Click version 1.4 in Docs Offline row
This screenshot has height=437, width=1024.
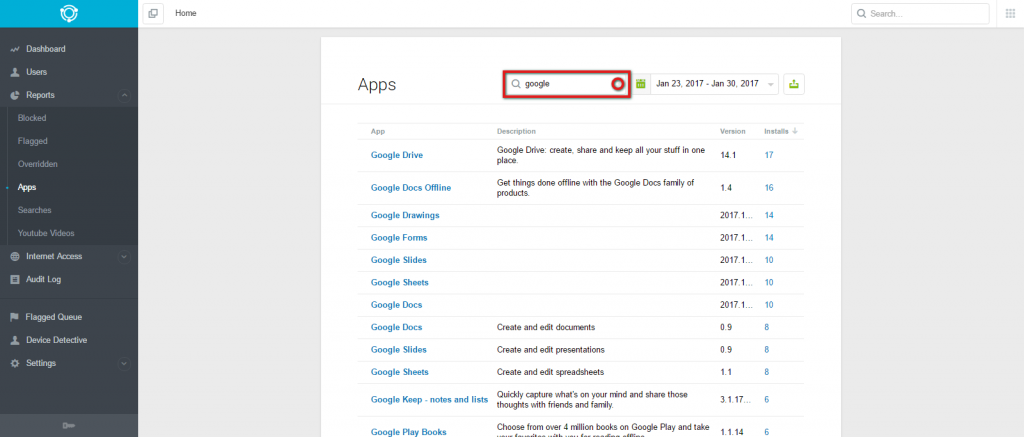pos(725,188)
